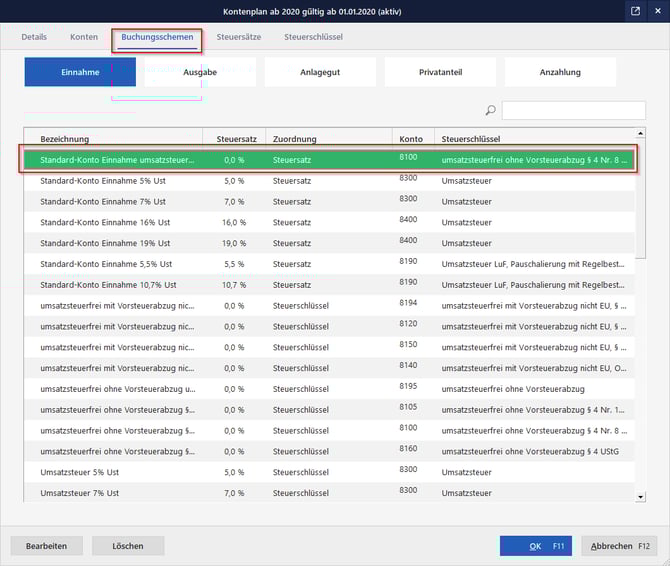
Task: Click the 5,5 % Steuersatz cell
Action: [x=234, y=264]
